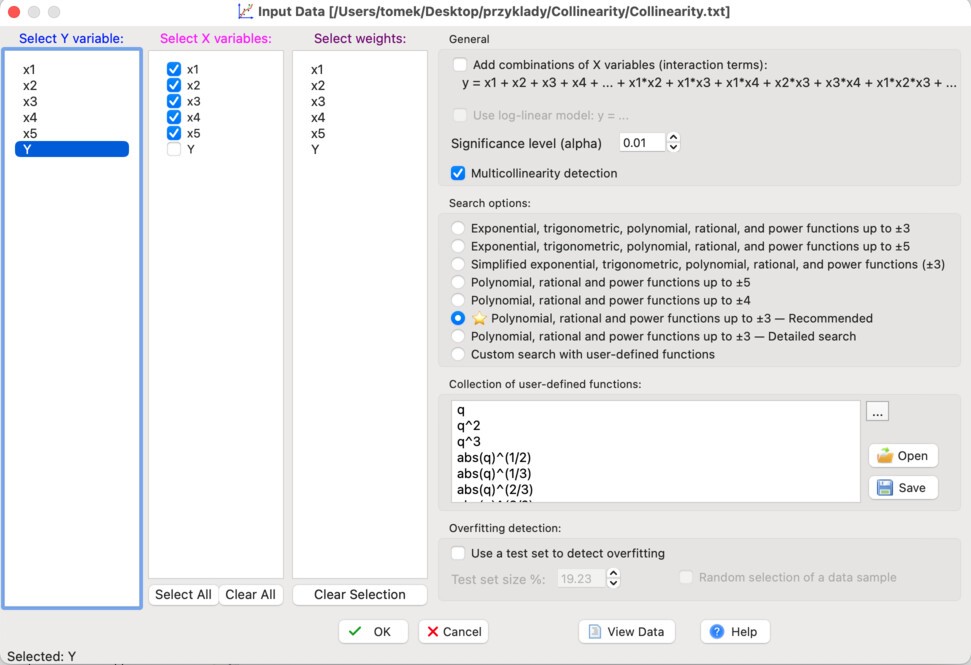This screenshot has height=665, width=971.
Task: Select Custom search with user-defined functions
Action: (458, 354)
